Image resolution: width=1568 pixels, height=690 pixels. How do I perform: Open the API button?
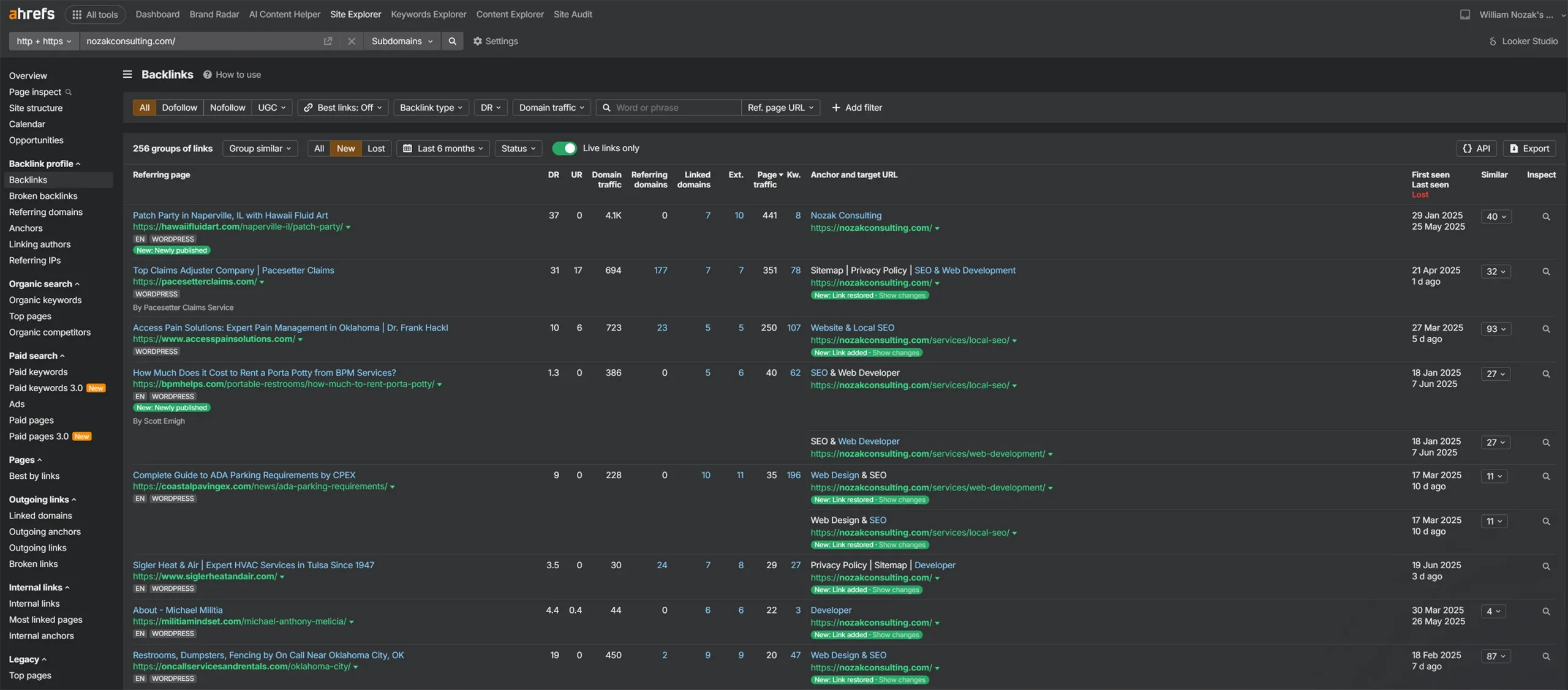(x=1476, y=148)
